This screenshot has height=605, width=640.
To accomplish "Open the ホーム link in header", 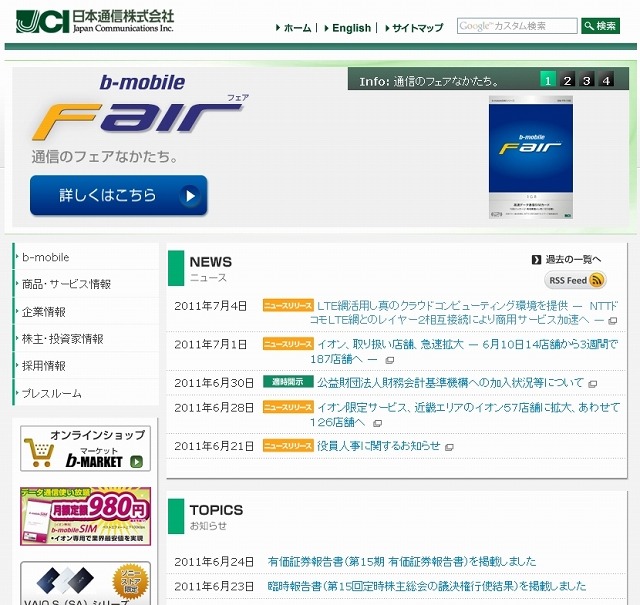I will (297, 28).
